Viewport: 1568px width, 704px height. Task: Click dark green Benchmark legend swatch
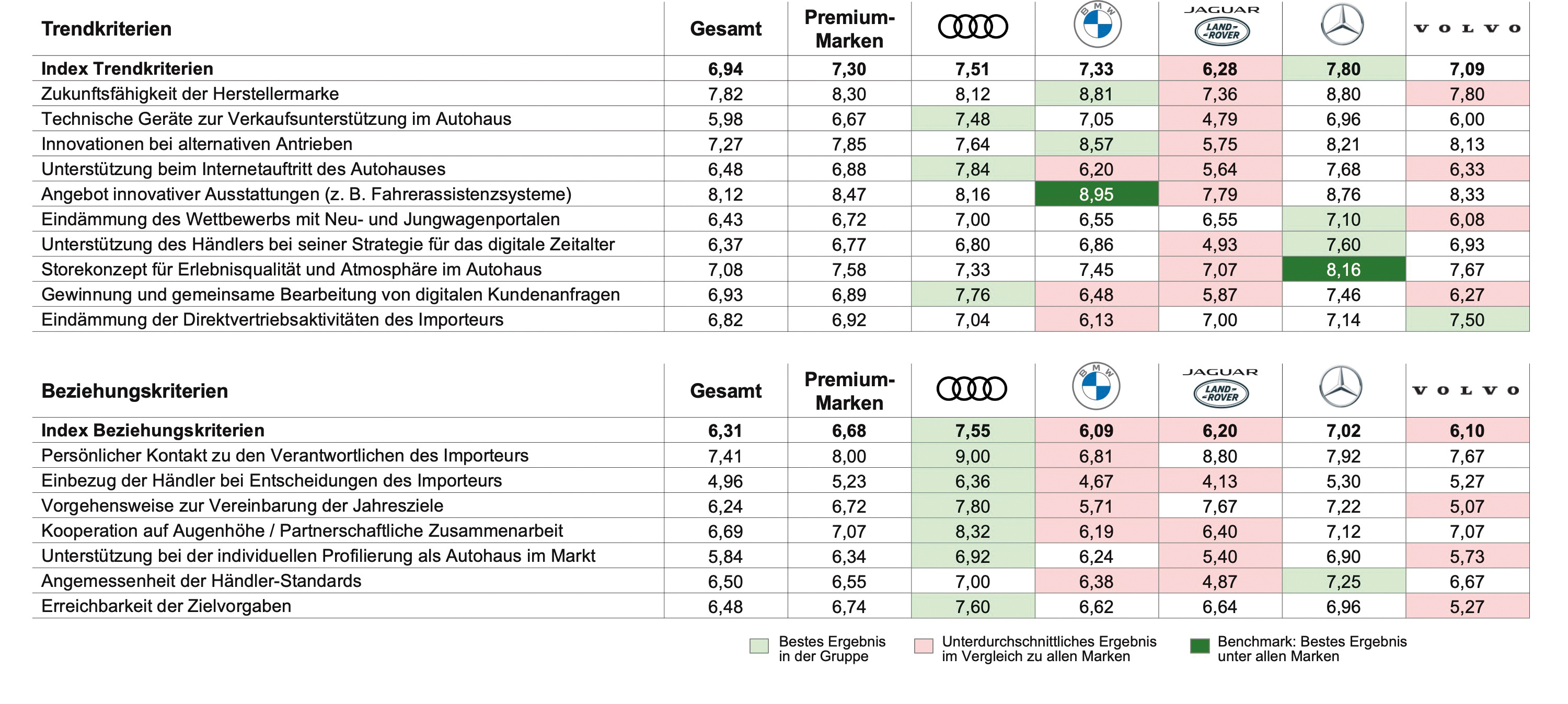click(1199, 645)
